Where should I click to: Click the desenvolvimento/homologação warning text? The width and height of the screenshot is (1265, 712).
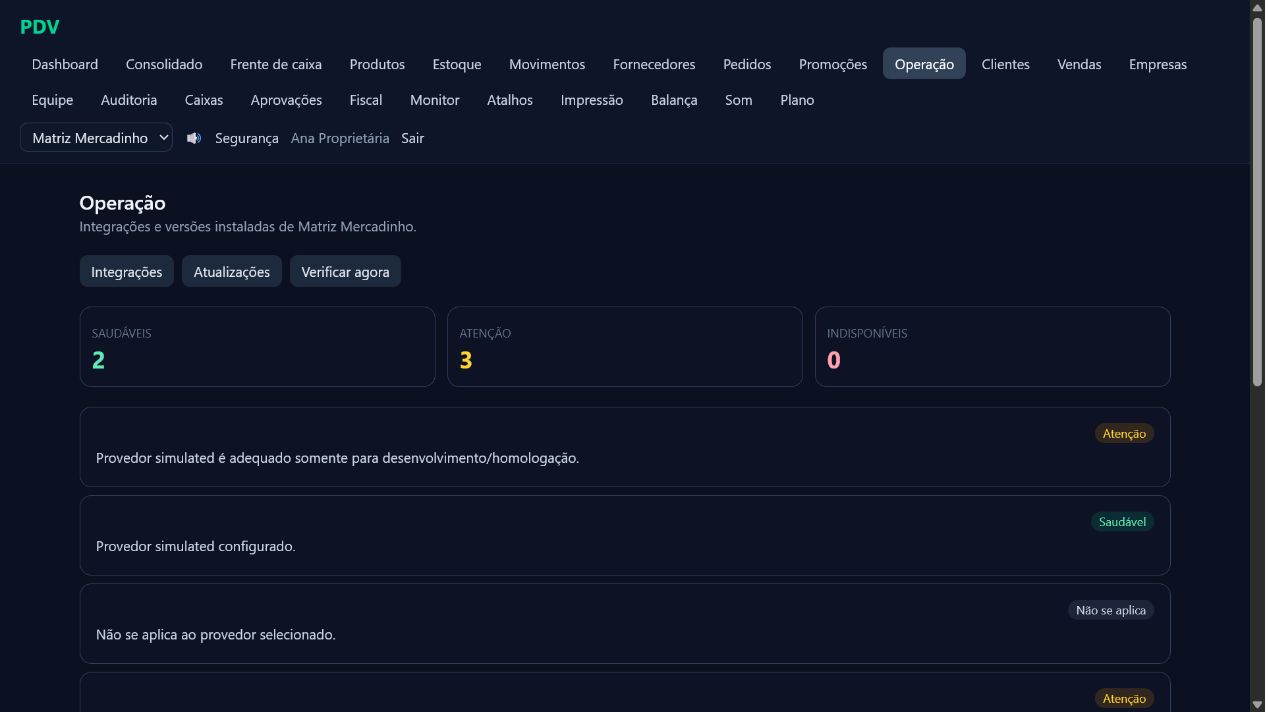coord(338,458)
